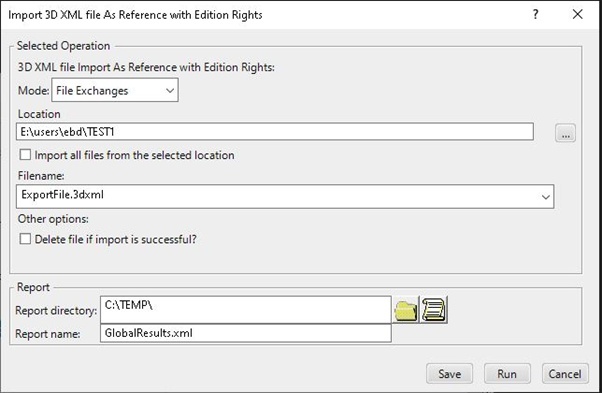This screenshot has width=602, height=393.
Task: Click the Report group label
Action: pos(33,287)
